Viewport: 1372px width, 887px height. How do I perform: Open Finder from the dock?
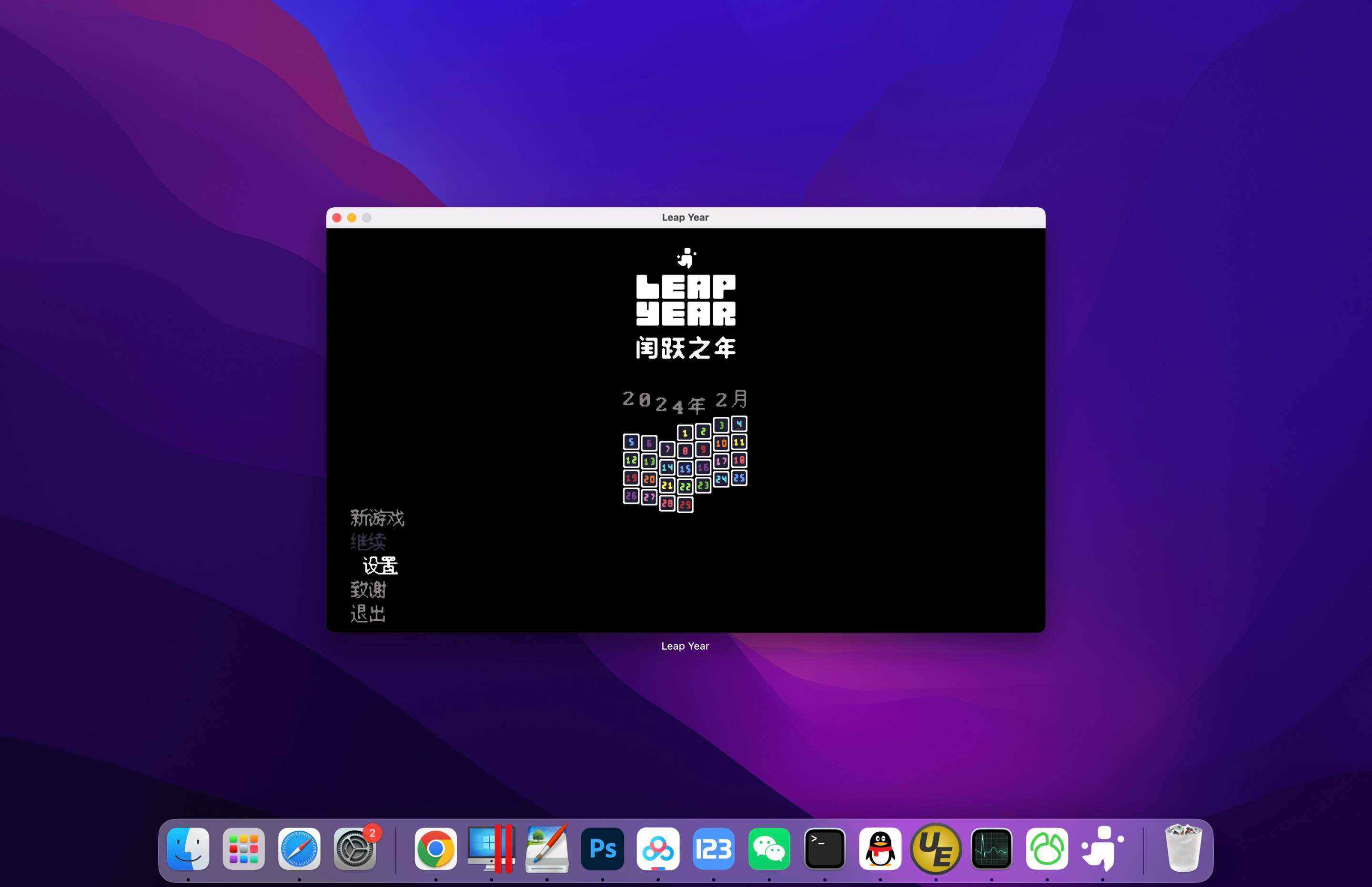pos(188,849)
